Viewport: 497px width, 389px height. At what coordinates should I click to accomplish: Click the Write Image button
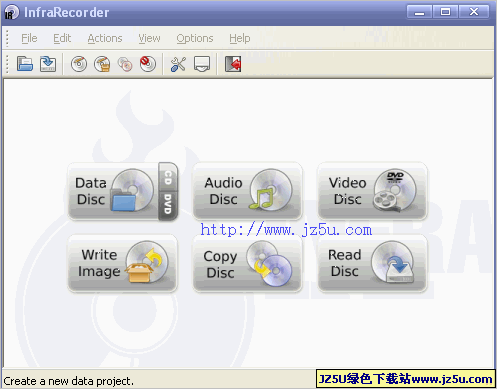[x=122, y=263]
